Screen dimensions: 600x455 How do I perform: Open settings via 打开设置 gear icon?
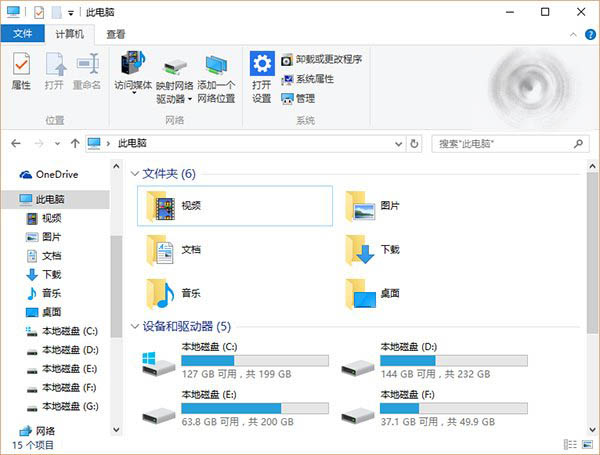[x=262, y=63]
